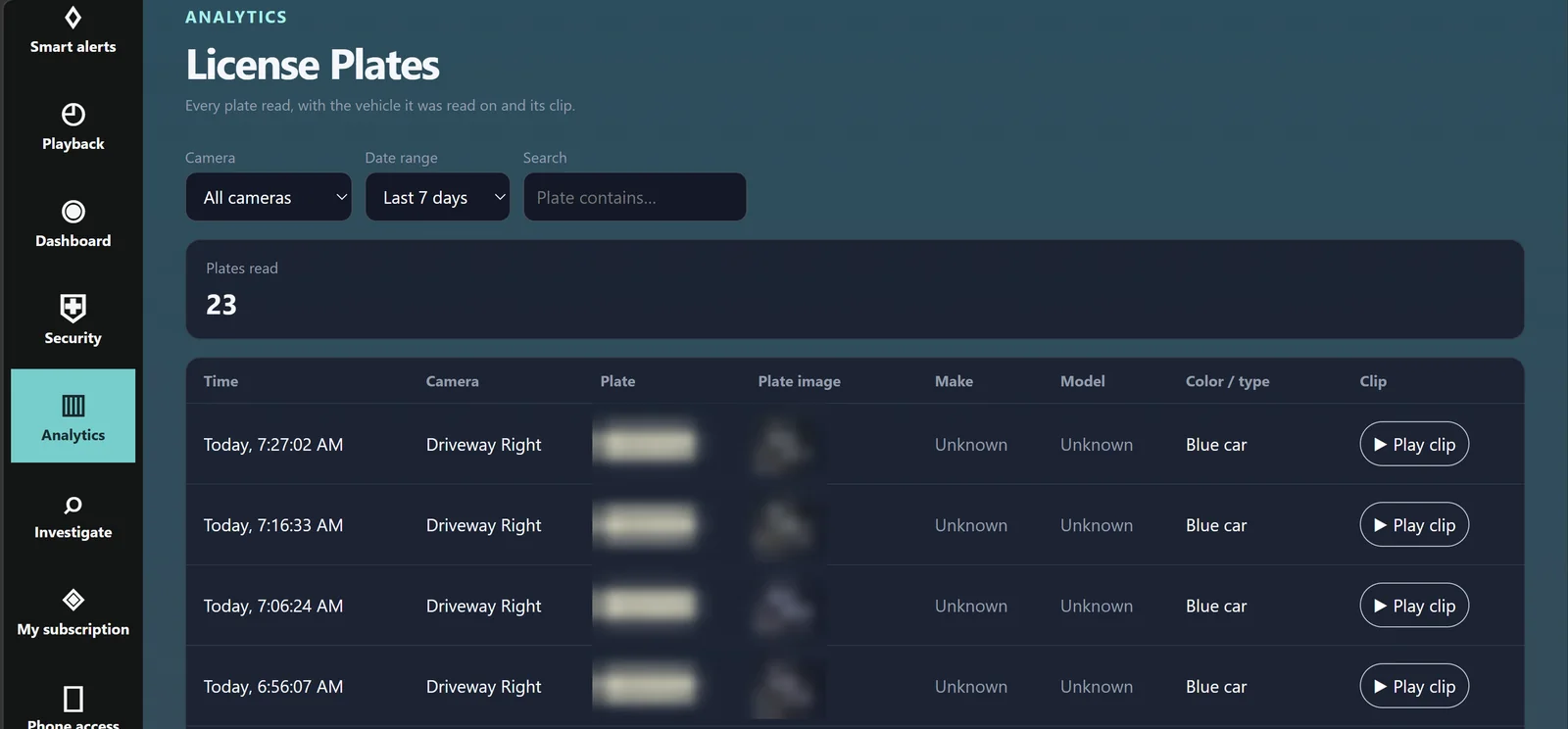Open Playback clock icon in sidebar
Image resolution: width=1568 pixels, height=729 pixels.
pyautogui.click(x=73, y=115)
